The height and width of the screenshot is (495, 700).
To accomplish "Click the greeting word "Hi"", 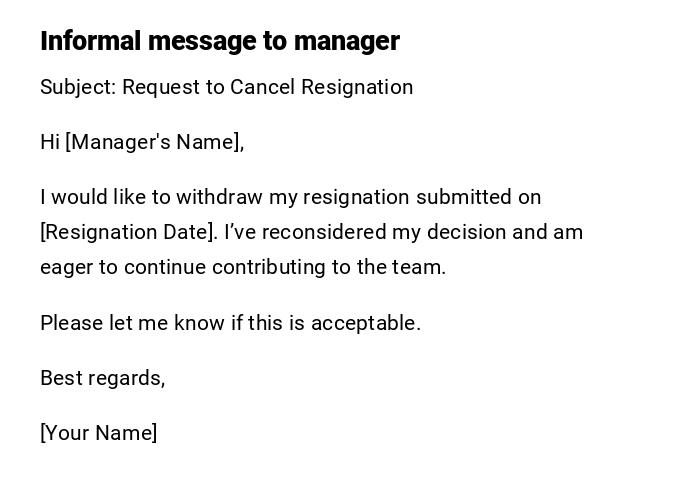I will pos(50,142).
